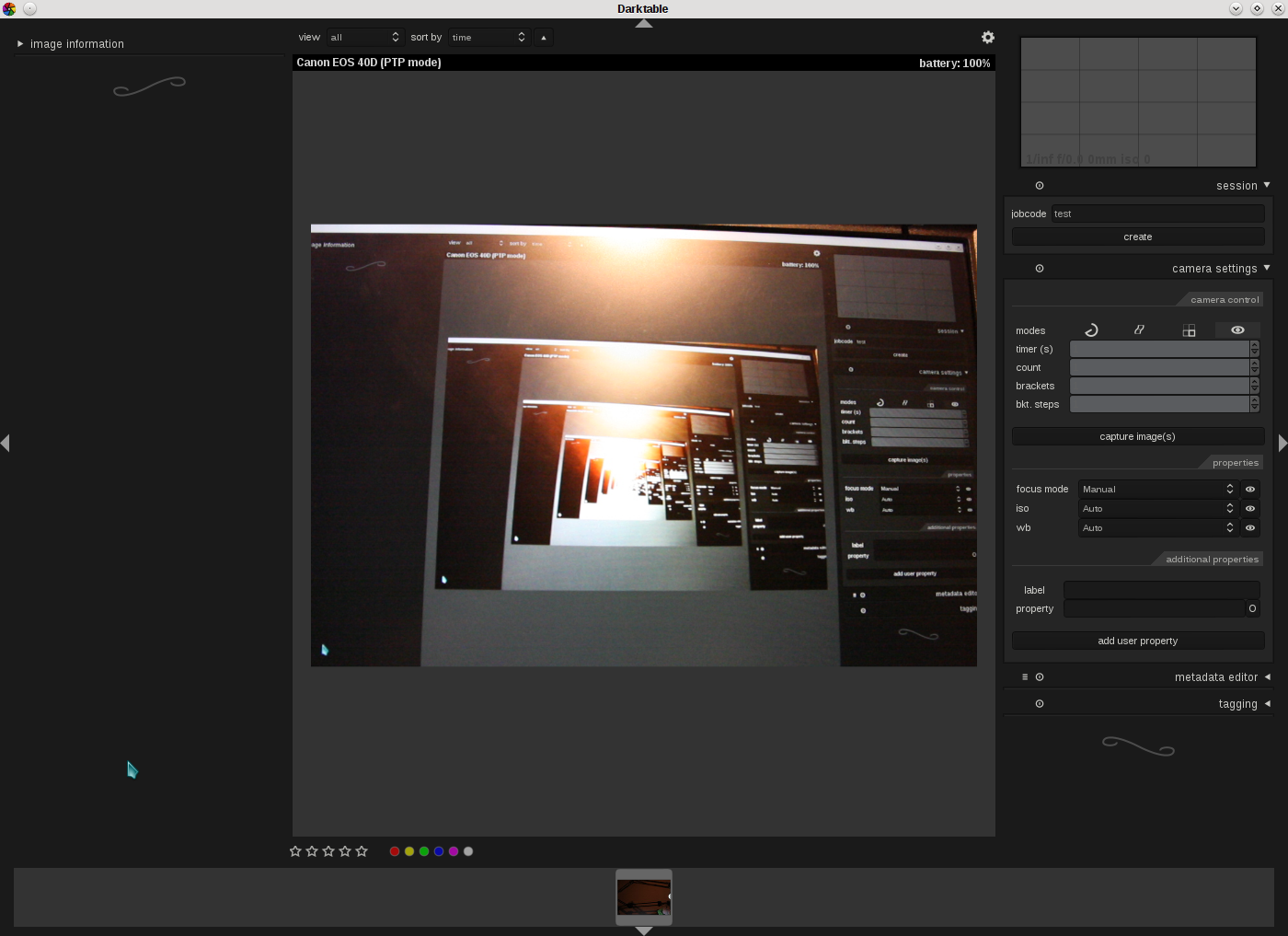Click the timer (s) spin field

pyautogui.click(x=1159, y=349)
